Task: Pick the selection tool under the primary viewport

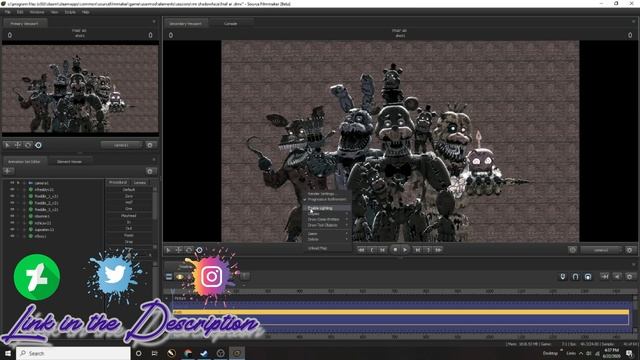Action: pyautogui.click(x=7, y=145)
